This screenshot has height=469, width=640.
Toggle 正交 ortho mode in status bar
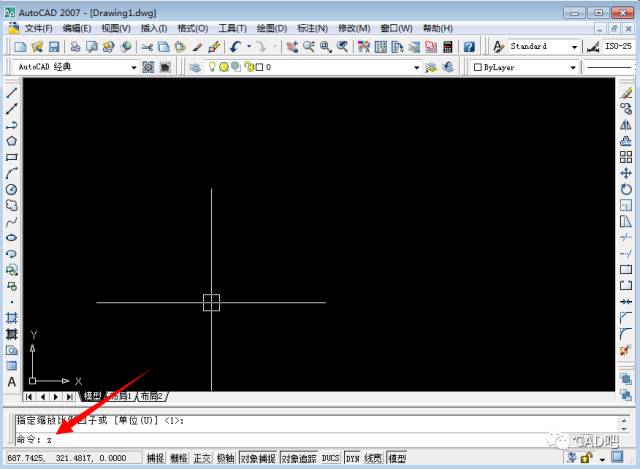(x=203, y=459)
